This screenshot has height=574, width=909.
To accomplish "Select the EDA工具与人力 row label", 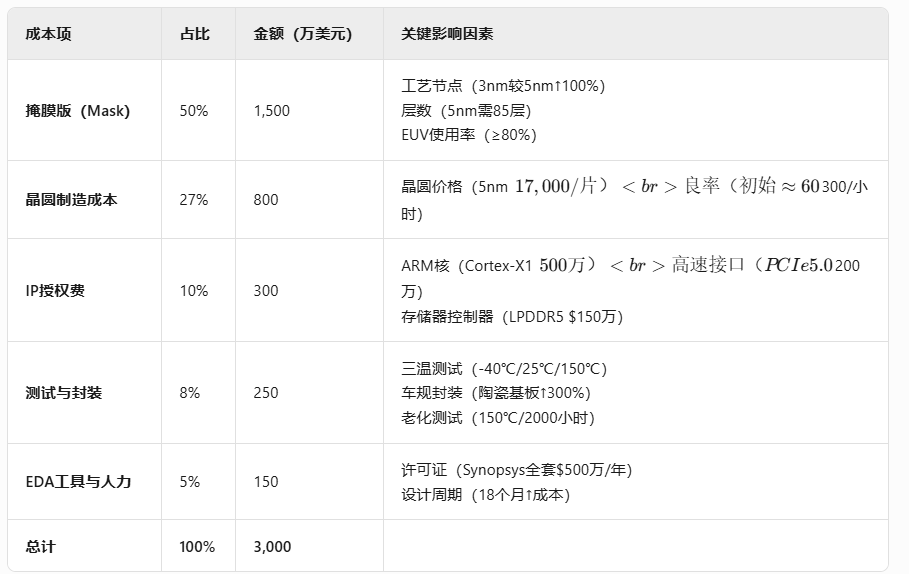I will tap(78, 482).
